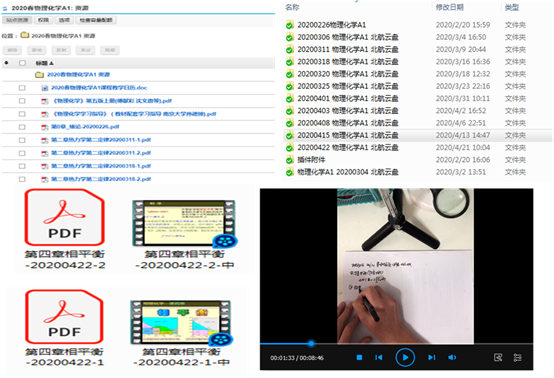Open the 权限 tab
Image resolution: width=554 pixels, height=378 pixels.
[x=43, y=20]
